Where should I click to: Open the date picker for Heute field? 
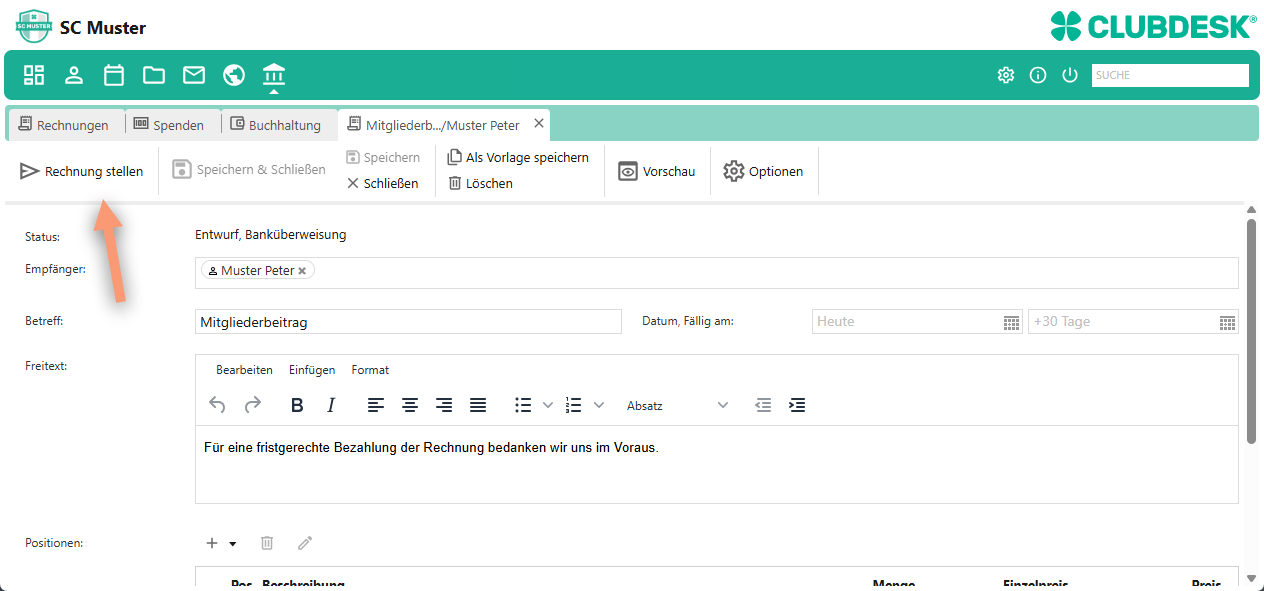click(x=1011, y=322)
